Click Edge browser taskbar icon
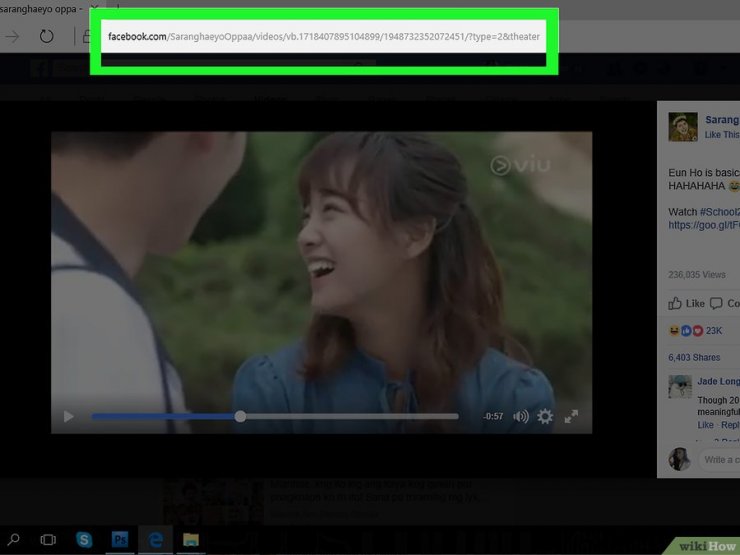This screenshot has height=555, width=740. click(155, 539)
